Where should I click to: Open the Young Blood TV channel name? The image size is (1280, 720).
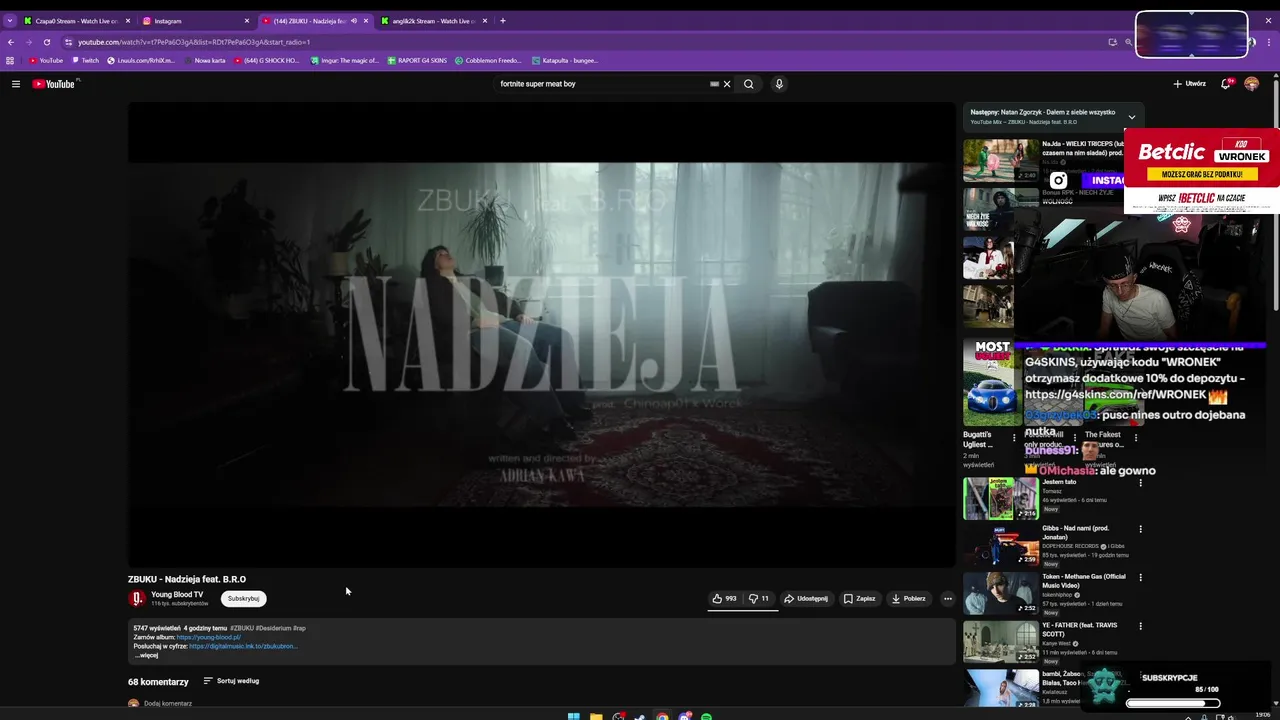pyautogui.click(x=177, y=595)
